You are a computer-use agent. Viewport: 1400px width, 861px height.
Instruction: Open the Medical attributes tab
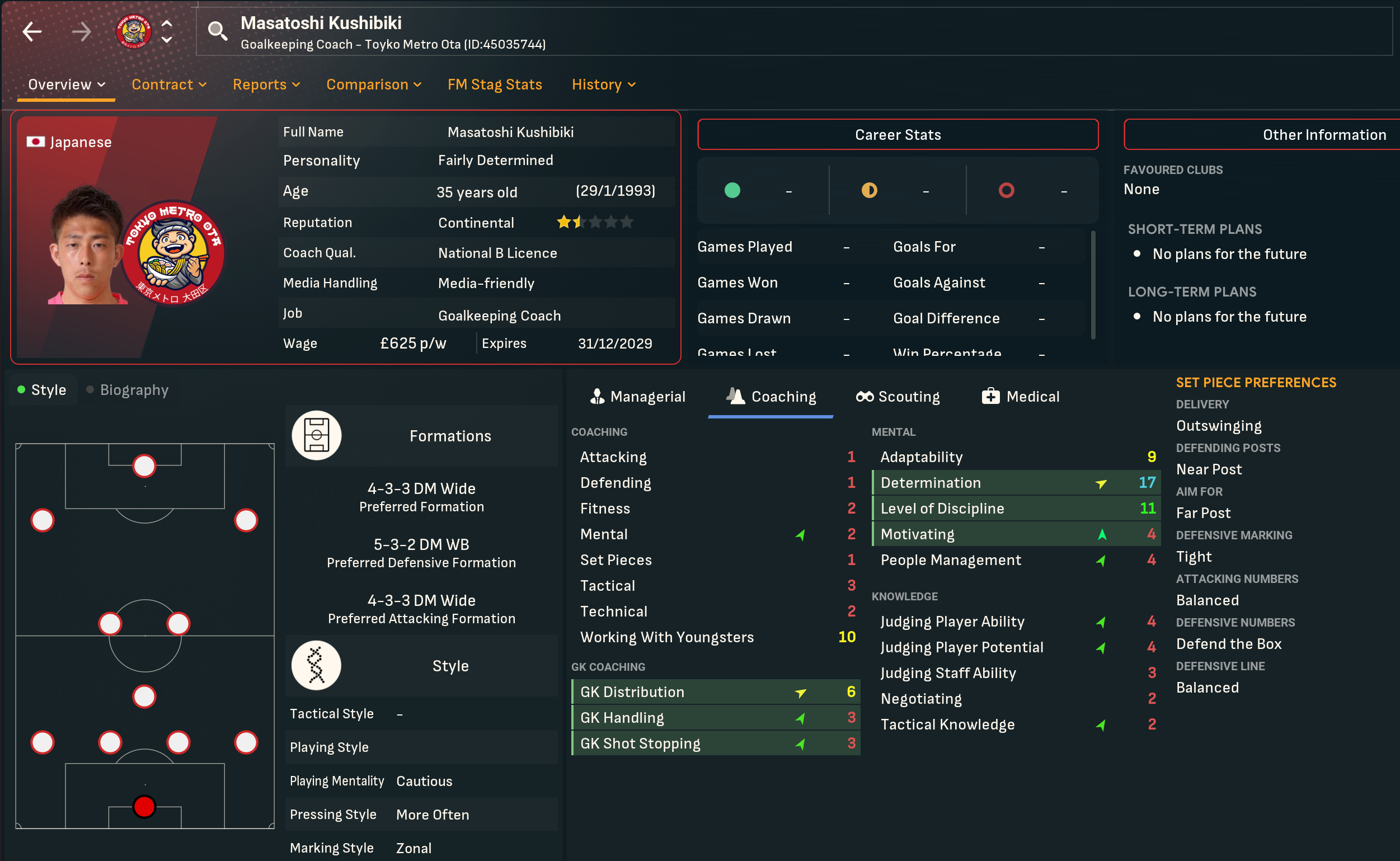(1021, 396)
